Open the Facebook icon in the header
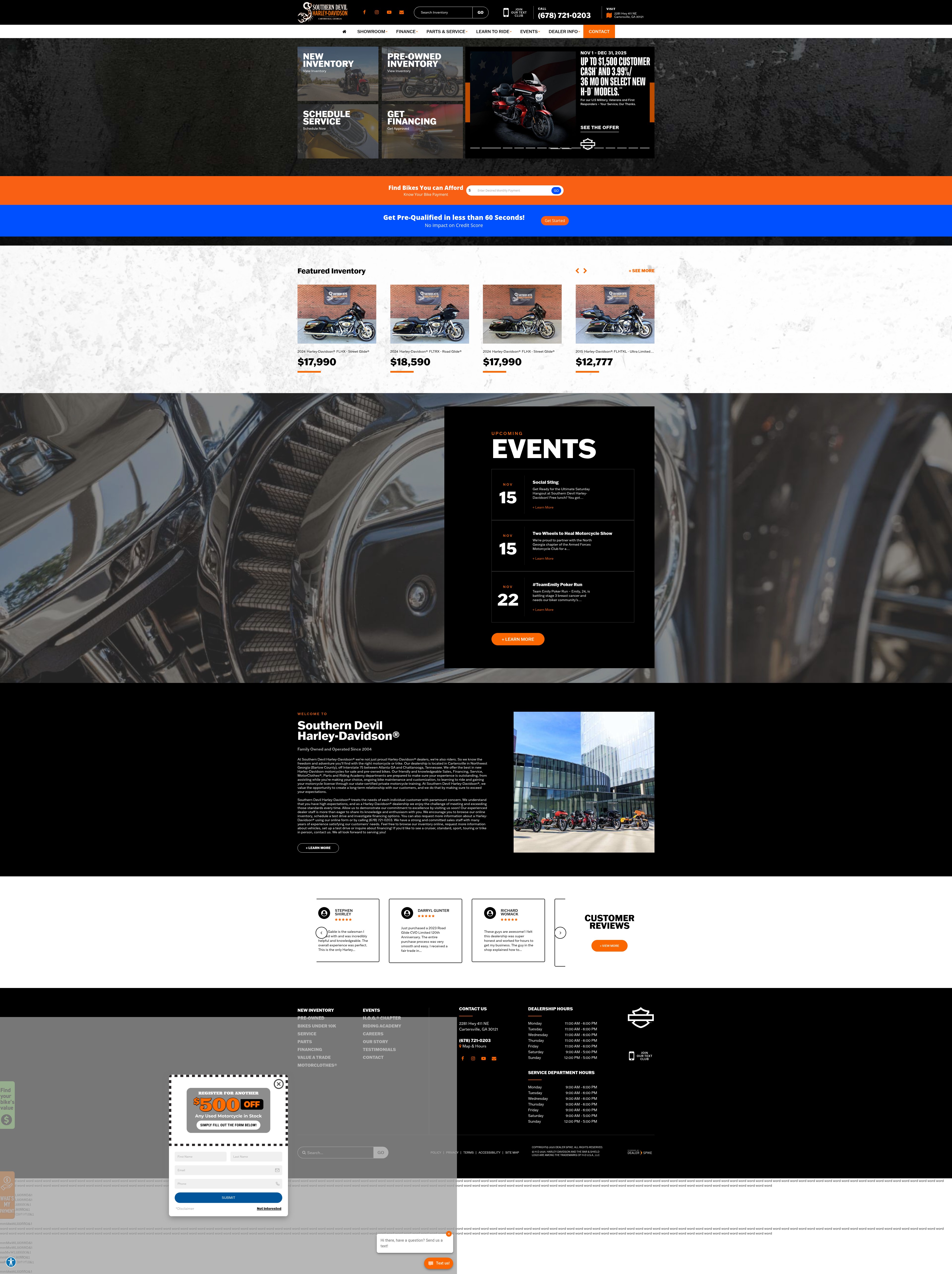952x1274 pixels. [364, 12]
